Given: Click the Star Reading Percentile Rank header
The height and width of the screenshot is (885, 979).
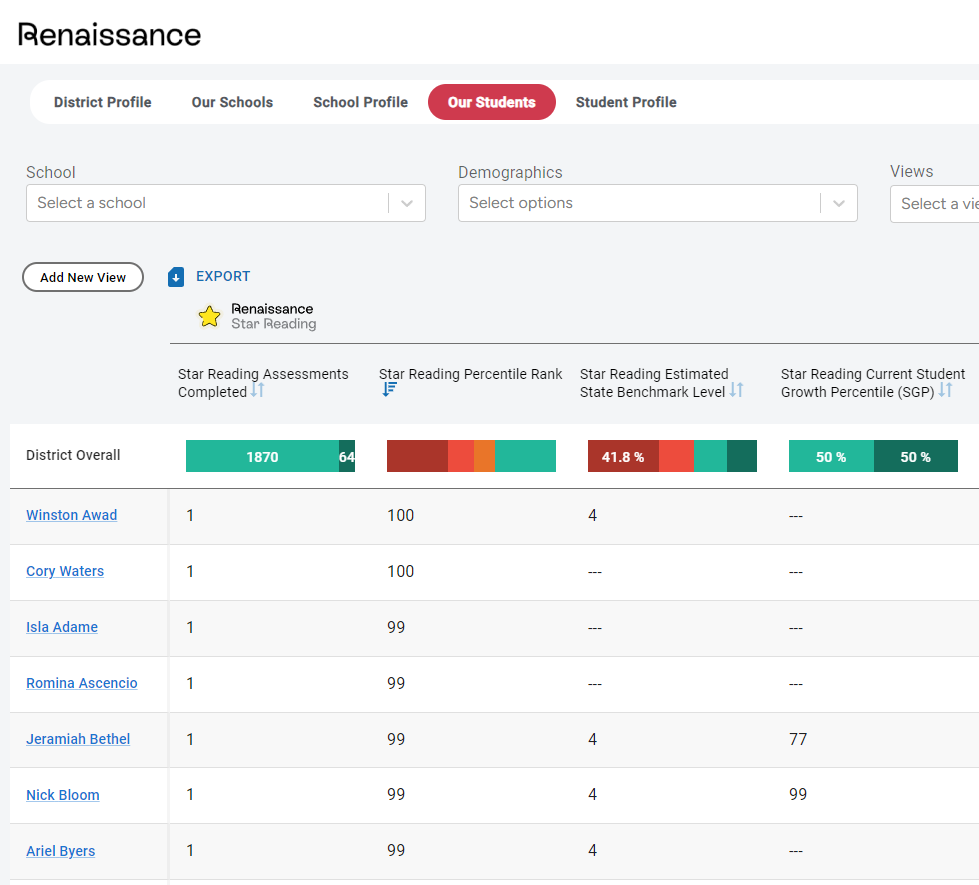Looking at the screenshot, I should pyautogui.click(x=471, y=374).
